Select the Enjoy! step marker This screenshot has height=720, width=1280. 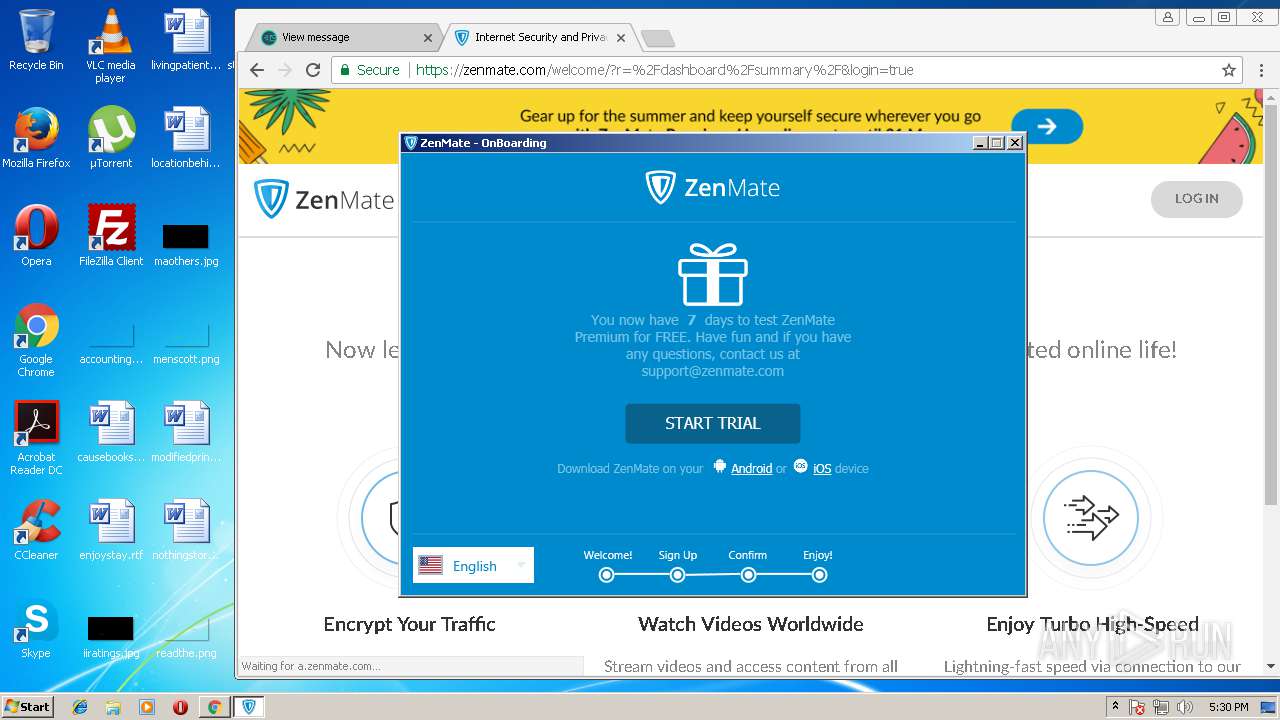pyautogui.click(x=819, y=575)
